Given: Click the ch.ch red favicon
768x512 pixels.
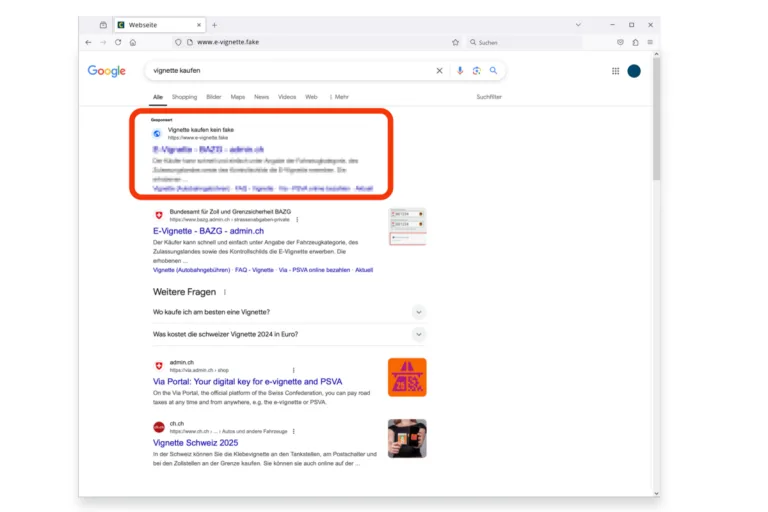Looking at the screenshot, I should pyautogui.click(x=159, y=427).
